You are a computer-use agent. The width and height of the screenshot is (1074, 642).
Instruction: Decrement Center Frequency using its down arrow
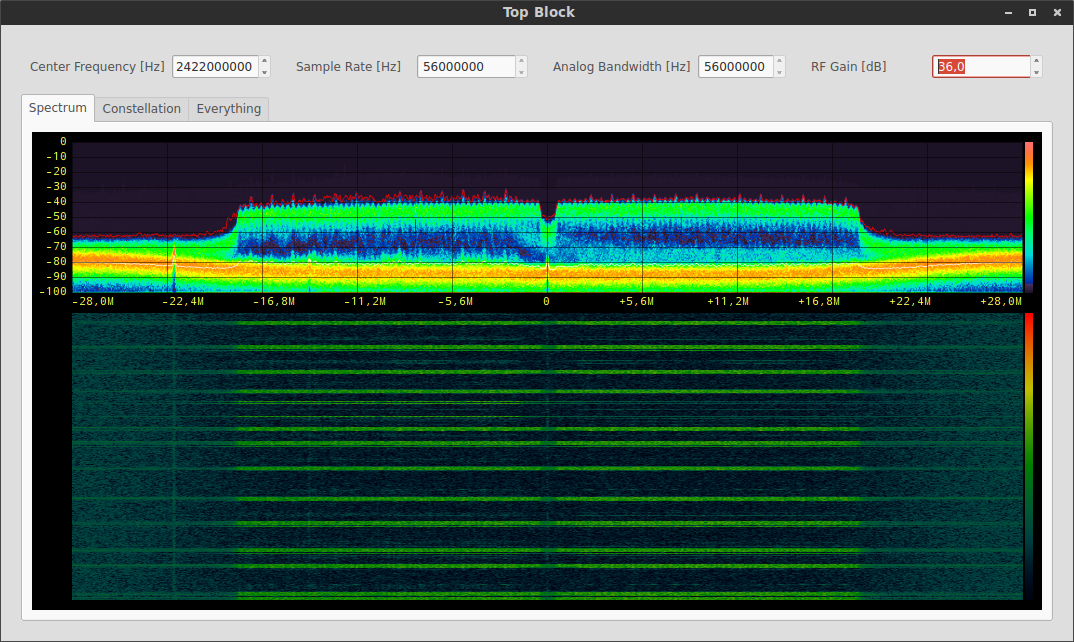pyautogui.click(x=263, y=71)
